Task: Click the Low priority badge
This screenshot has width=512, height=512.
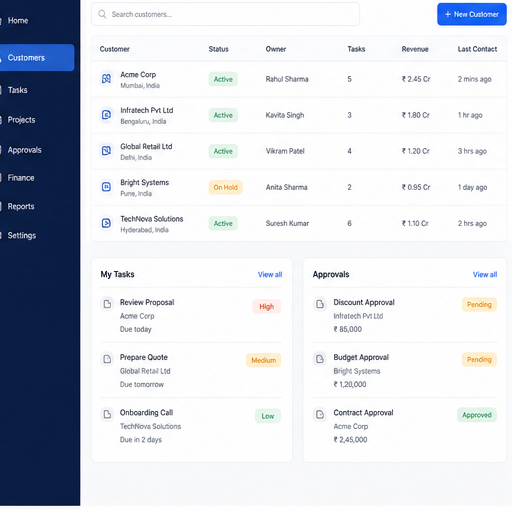Action: (268, 416)
